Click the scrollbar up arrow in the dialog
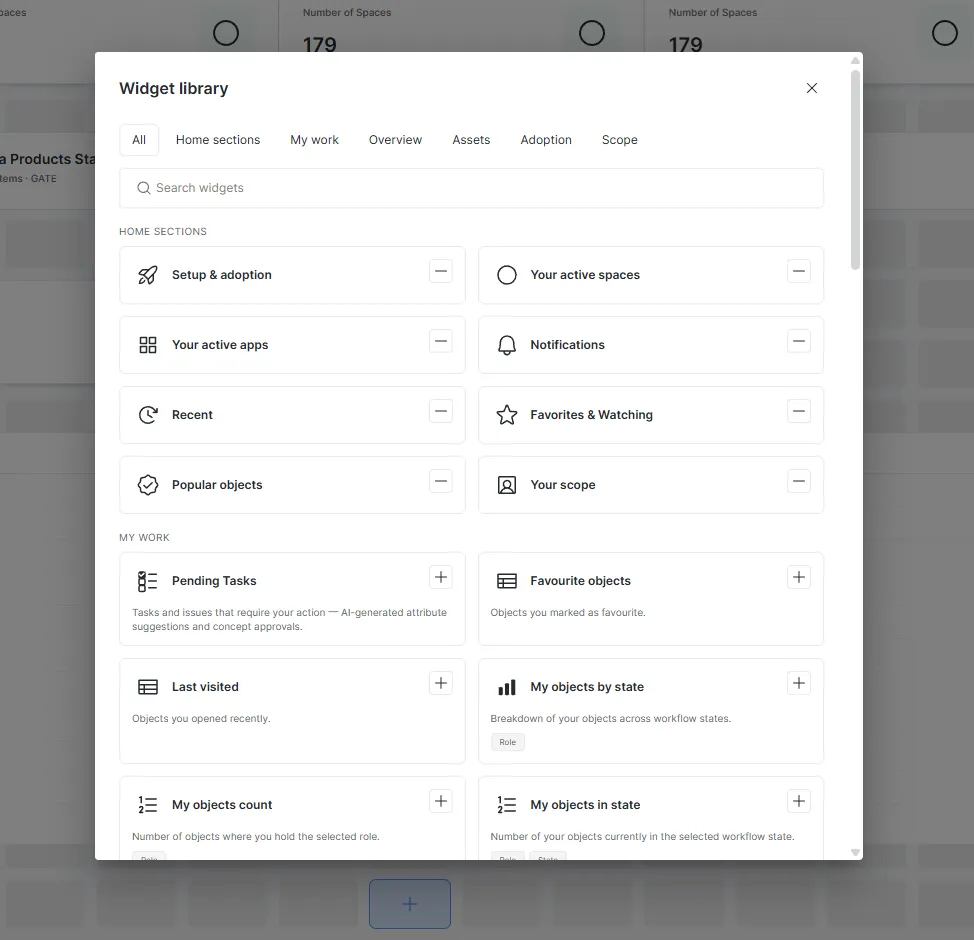 coord(855,60)
